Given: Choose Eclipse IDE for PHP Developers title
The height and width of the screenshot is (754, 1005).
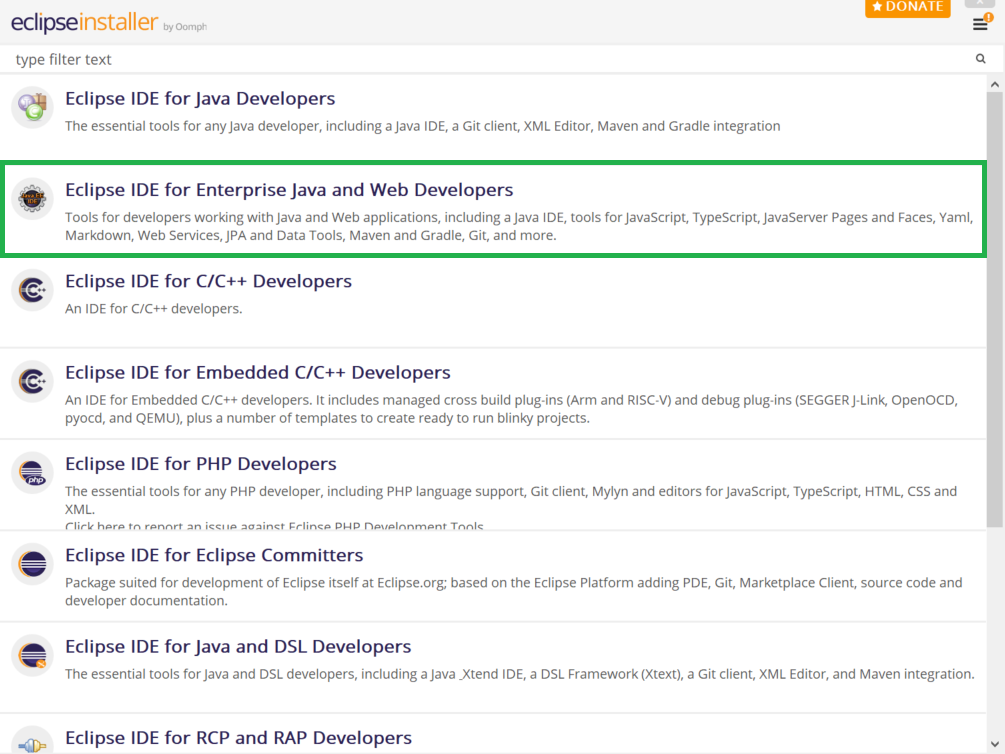Looking at the screenshot, I should pos(201,464).
